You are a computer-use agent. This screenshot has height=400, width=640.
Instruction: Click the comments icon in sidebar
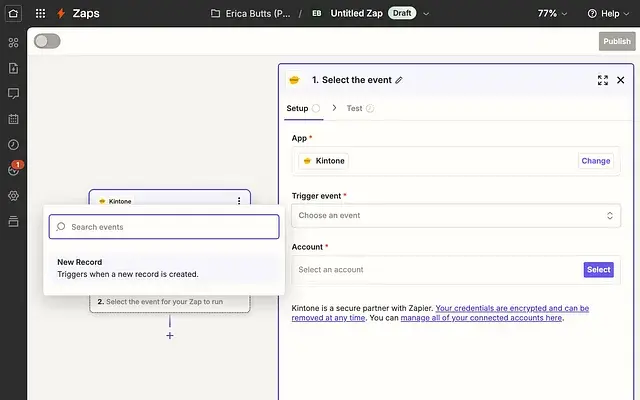click(x=13, y=93)
